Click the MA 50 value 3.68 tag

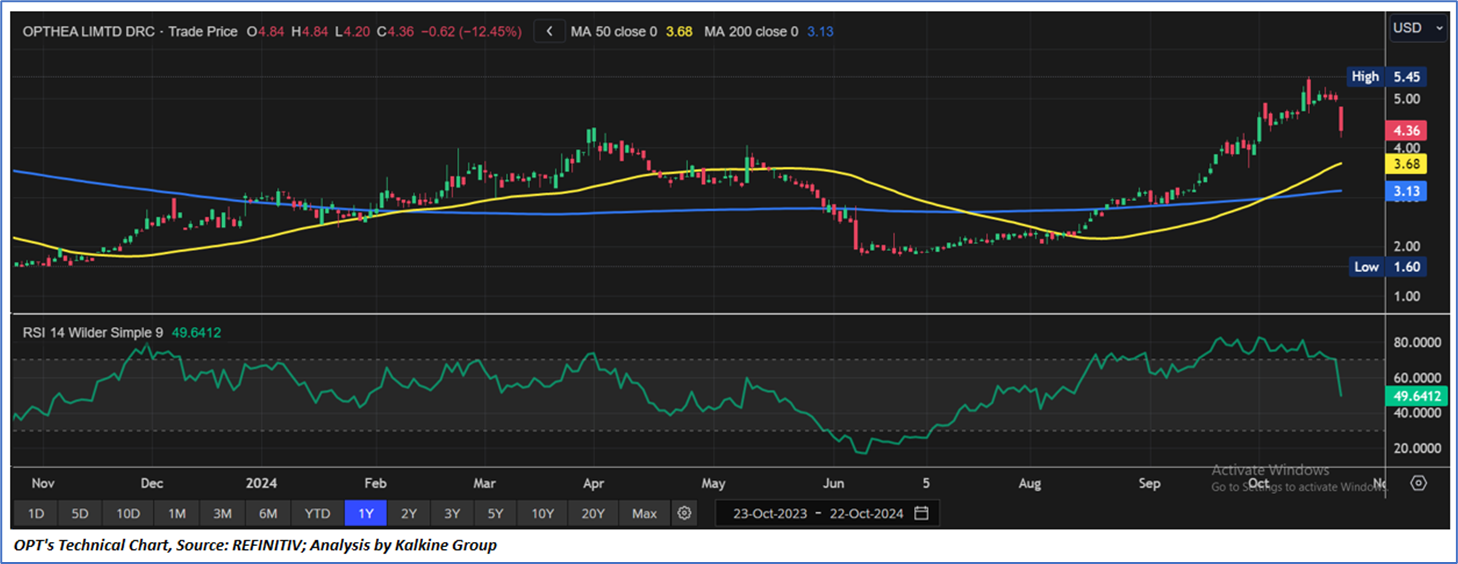tap(1408, 164)
